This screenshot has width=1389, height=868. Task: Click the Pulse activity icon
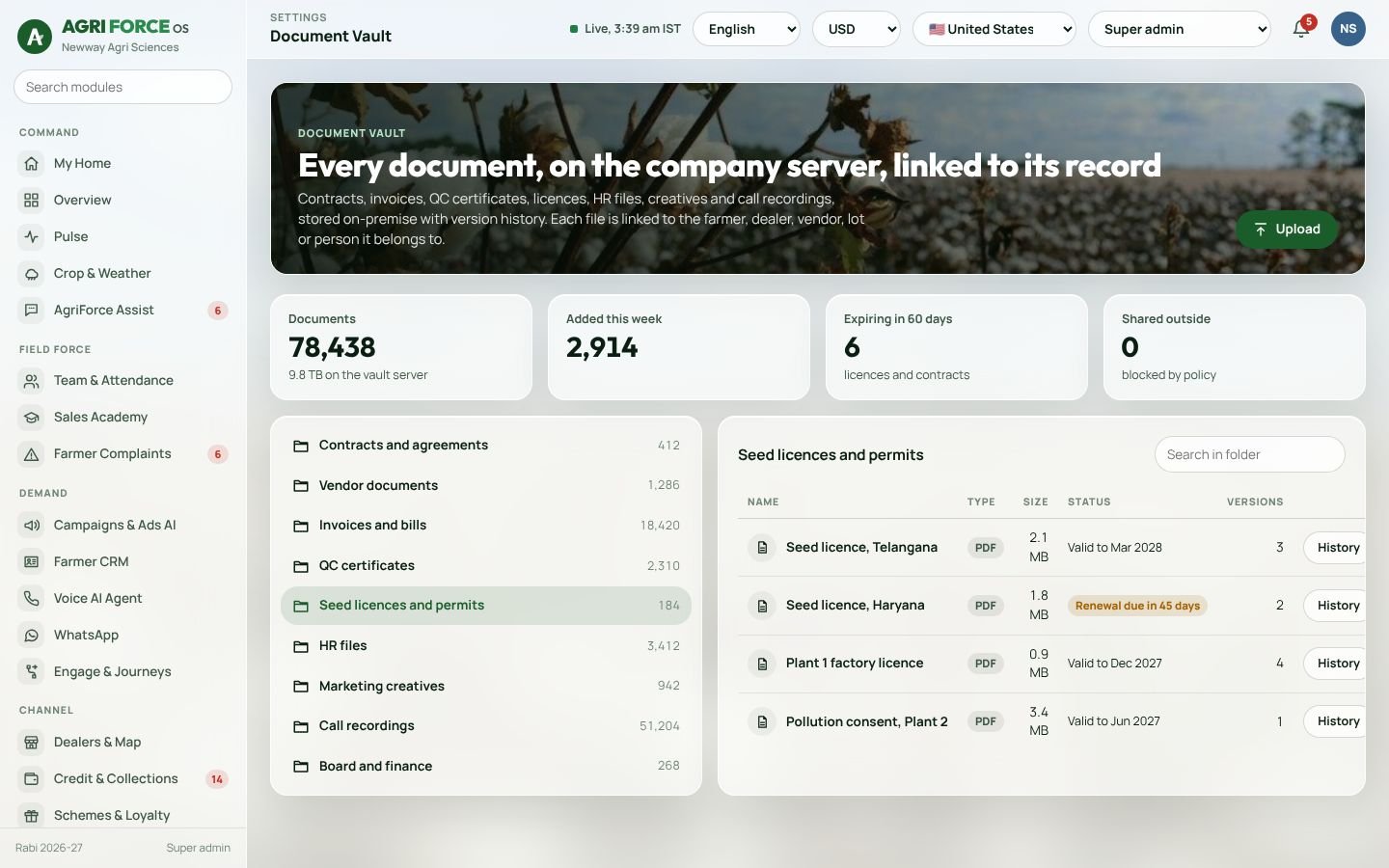coord(32,236)
